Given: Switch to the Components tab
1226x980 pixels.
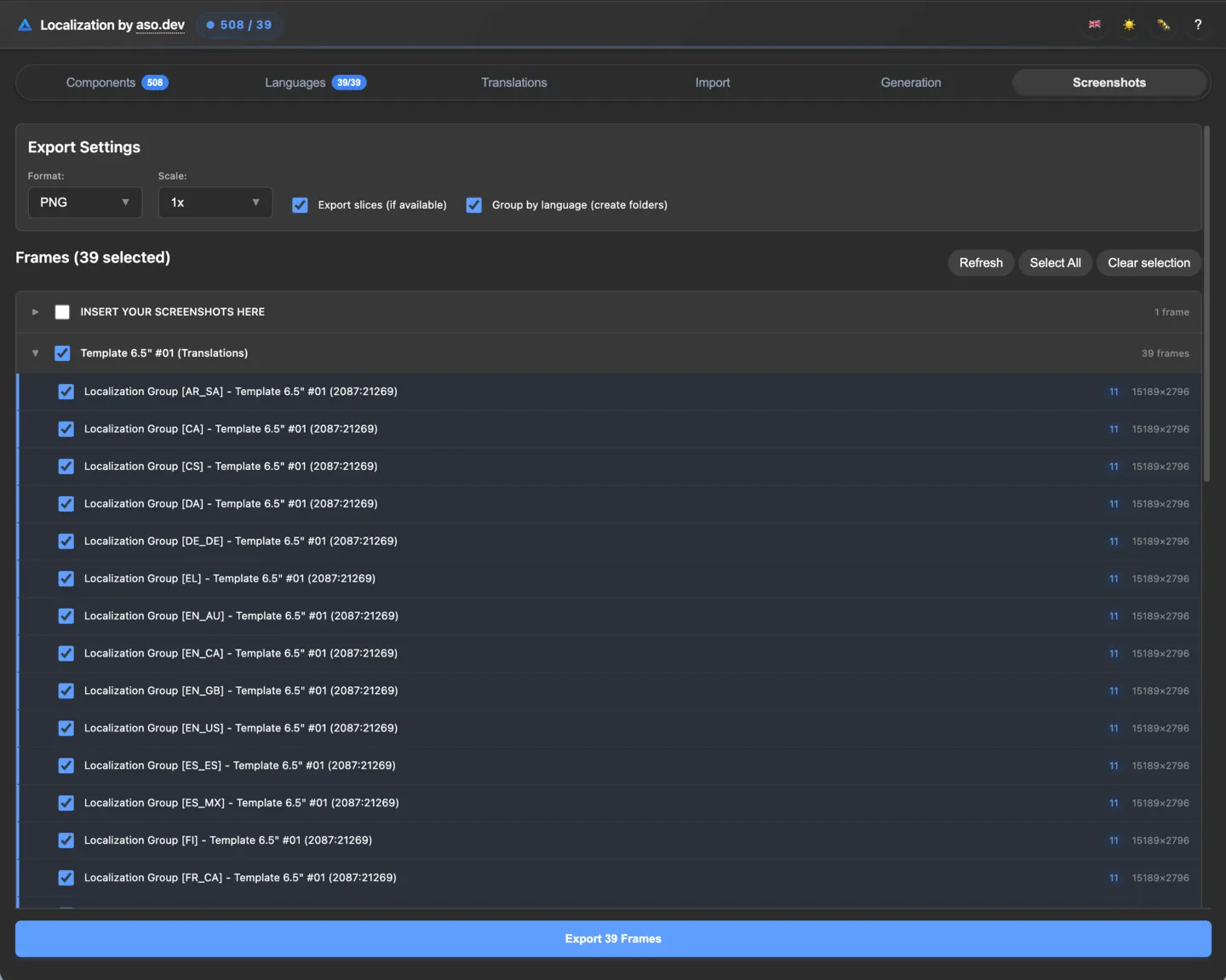Looking at the screenshot, I should [100, 83].
